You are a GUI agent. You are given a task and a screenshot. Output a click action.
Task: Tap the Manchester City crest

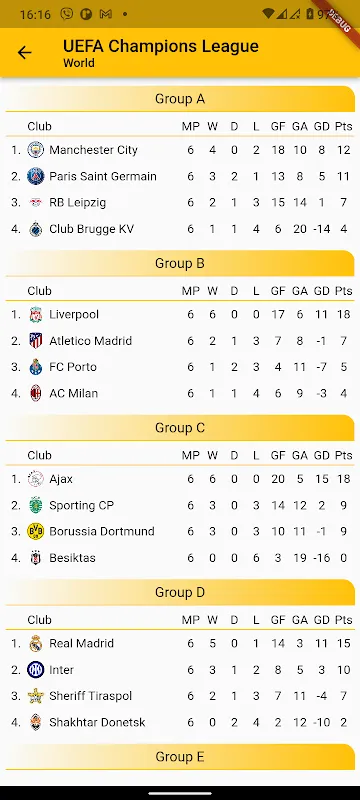[x=36, y=150]
